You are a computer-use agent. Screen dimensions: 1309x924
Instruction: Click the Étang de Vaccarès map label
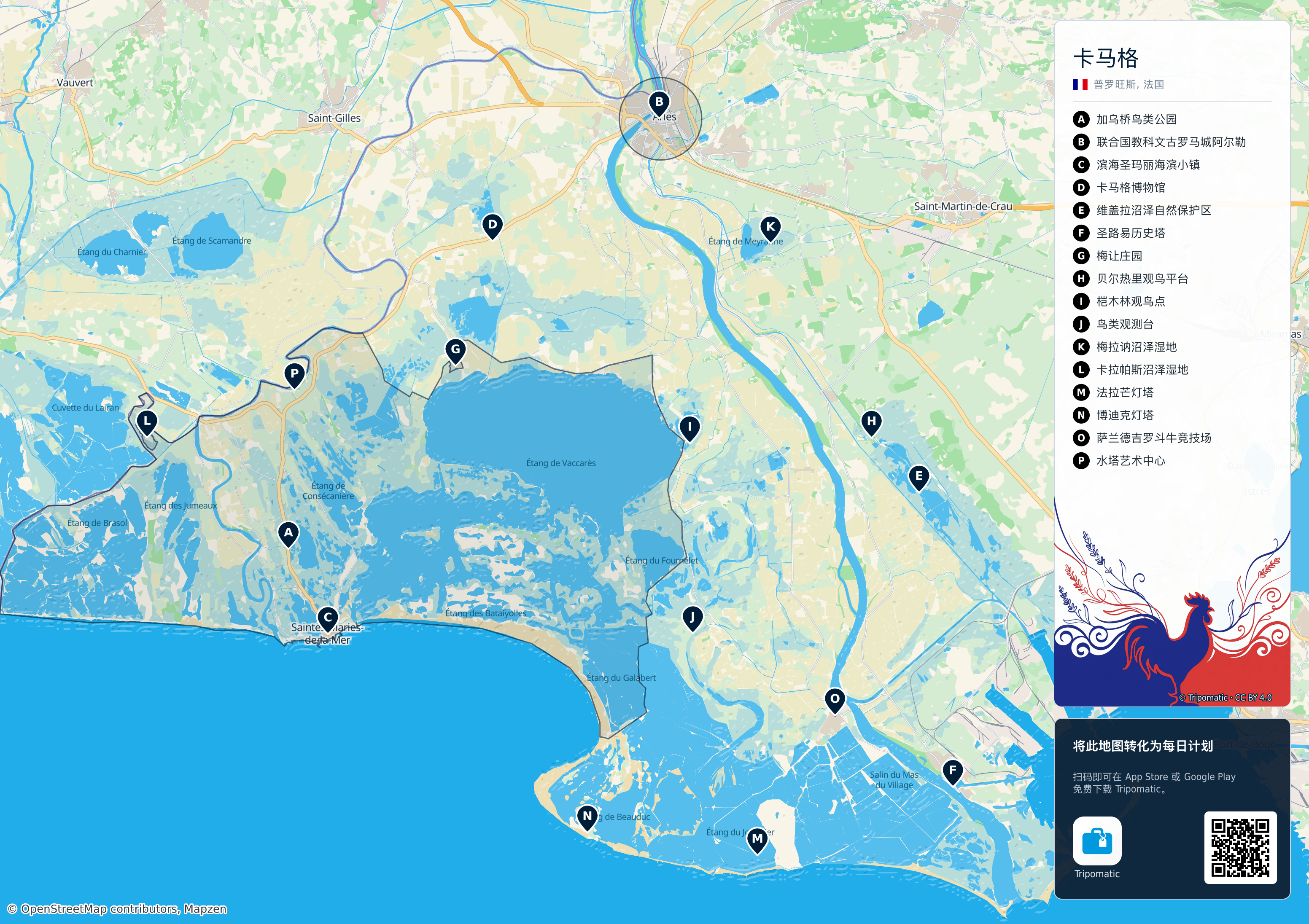[x=561, y=463]
